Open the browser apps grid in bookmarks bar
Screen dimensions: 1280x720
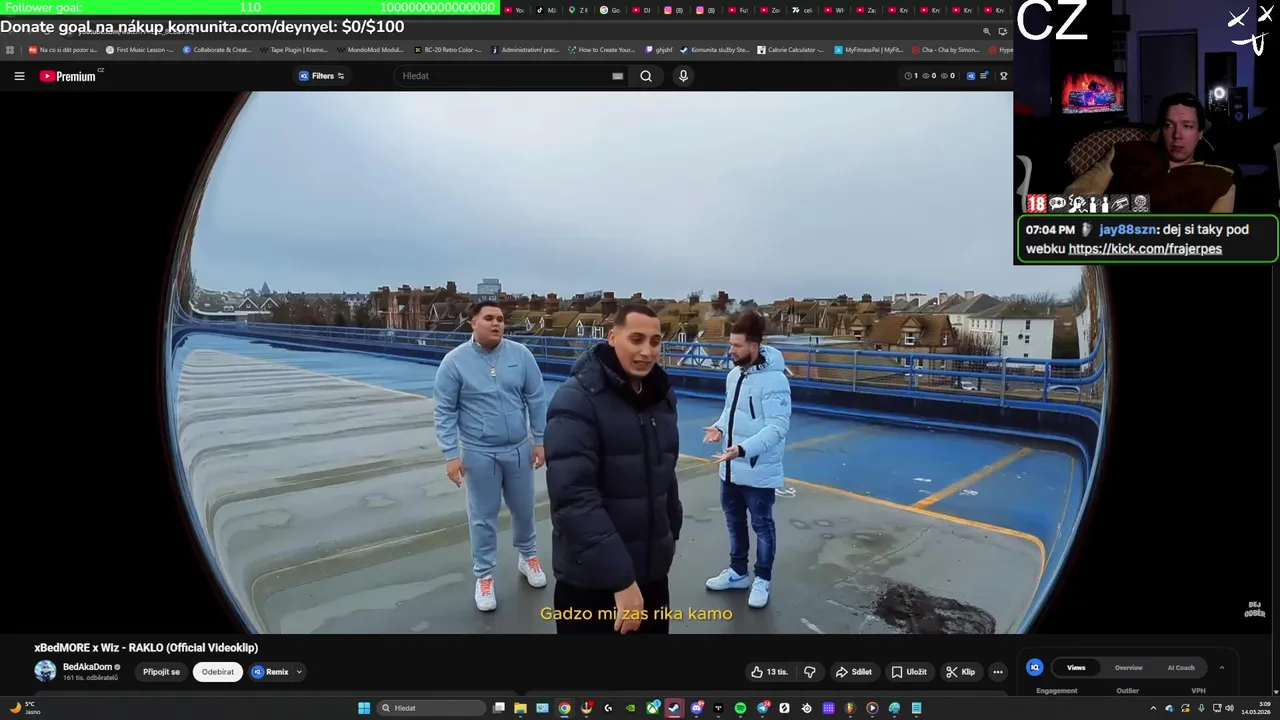[10, 49]
